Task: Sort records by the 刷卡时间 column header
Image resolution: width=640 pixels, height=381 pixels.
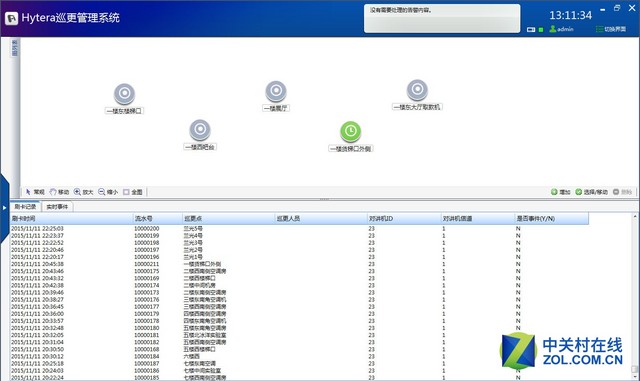Action: [72, 218]
